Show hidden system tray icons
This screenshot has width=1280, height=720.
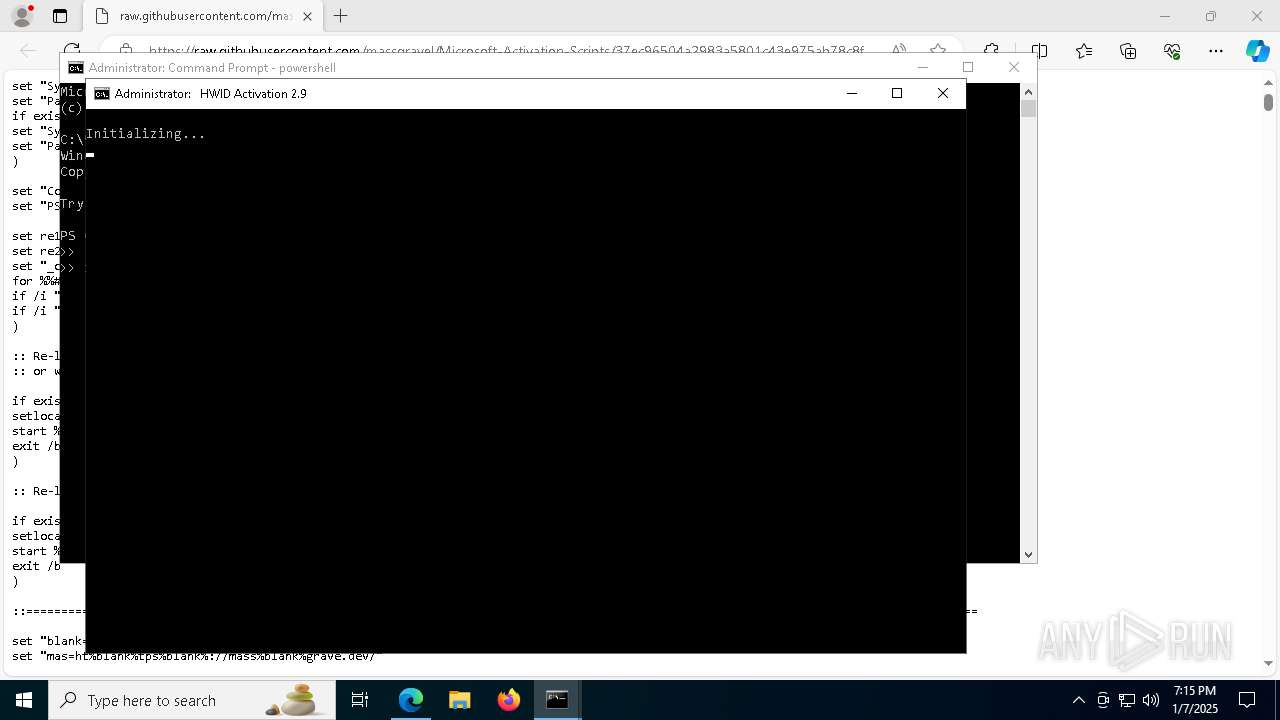[1078, 700]
